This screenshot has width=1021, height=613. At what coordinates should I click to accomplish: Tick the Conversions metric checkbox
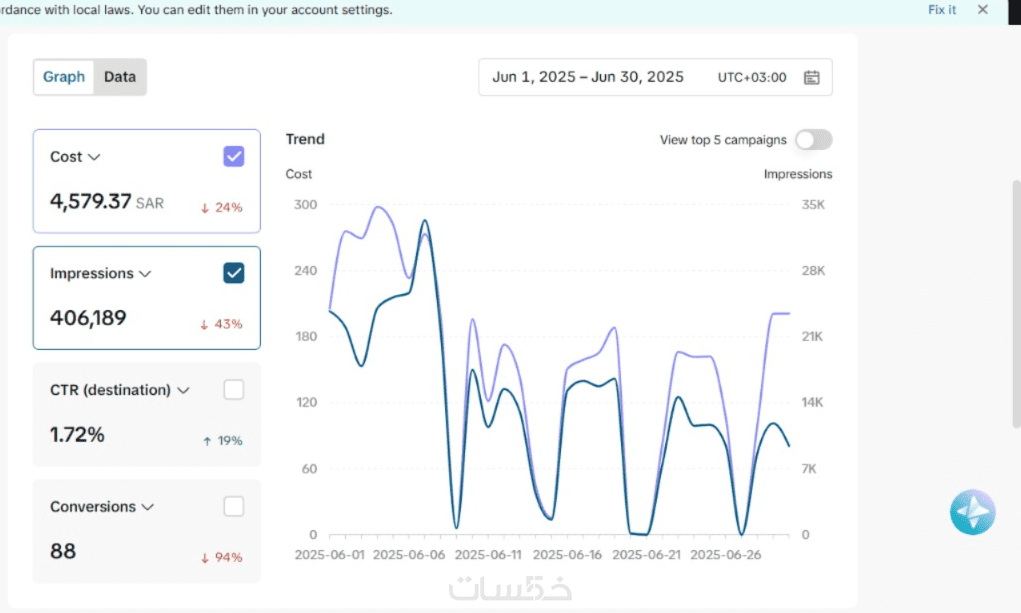233,507
